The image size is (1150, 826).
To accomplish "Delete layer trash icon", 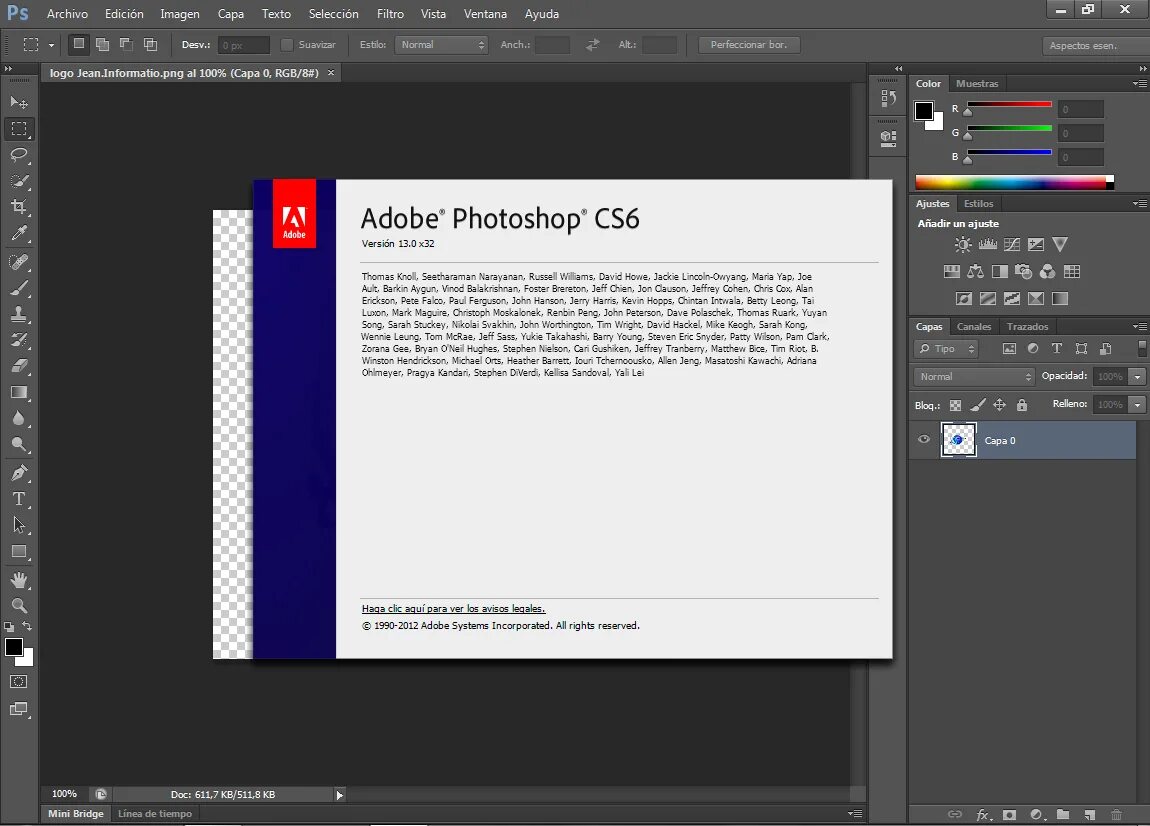I will 1116,815.
